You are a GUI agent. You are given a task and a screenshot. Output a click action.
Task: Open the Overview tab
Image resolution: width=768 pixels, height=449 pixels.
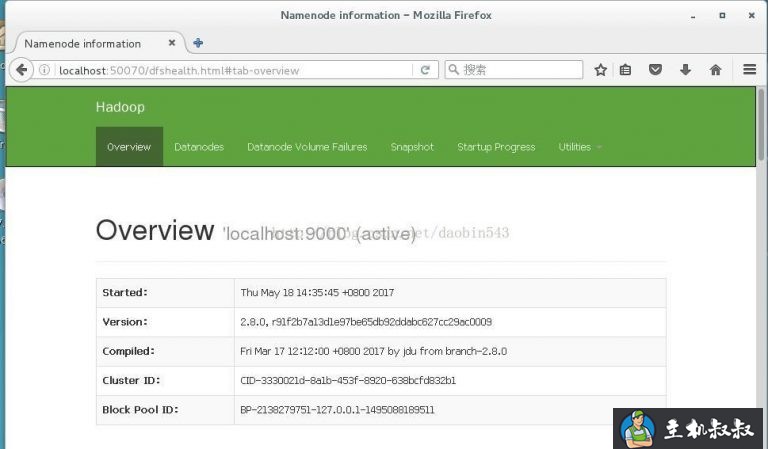[x=129, y=147]
